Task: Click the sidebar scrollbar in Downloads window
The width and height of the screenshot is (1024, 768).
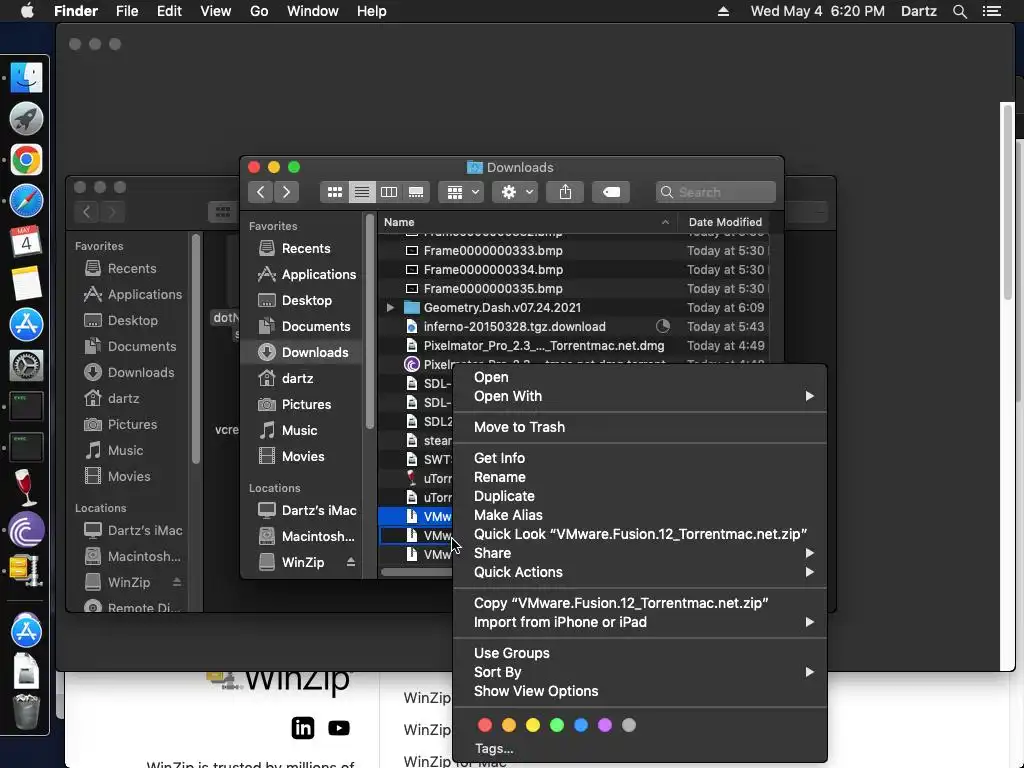Action: [x=370, y=323]
